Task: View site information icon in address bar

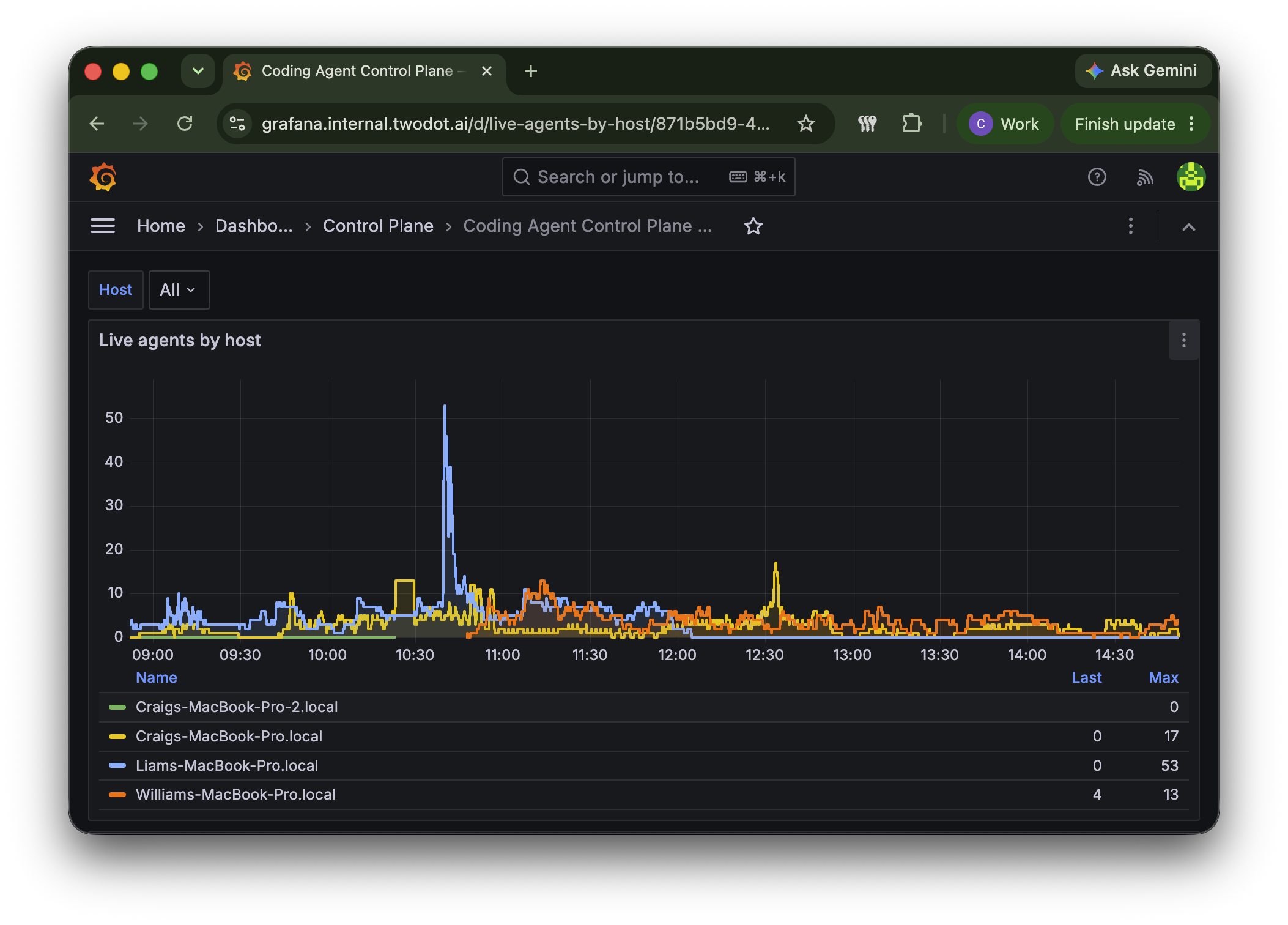Action: pyautogui.click(x=237, y=124)
